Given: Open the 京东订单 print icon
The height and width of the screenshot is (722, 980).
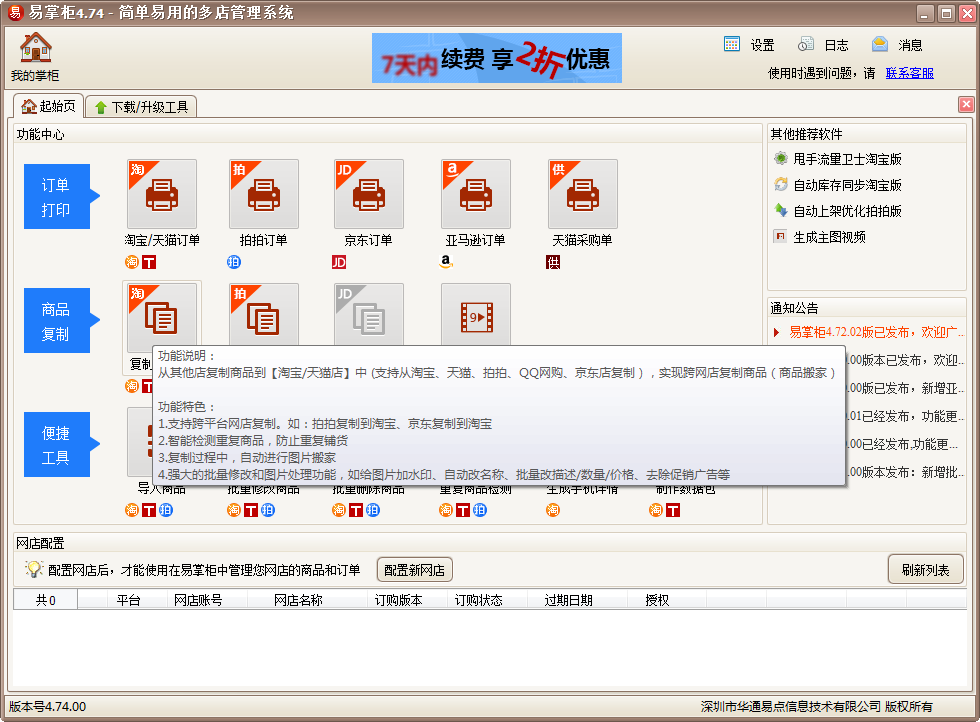Looking at the screenshot, I should [x=369, y=194].
